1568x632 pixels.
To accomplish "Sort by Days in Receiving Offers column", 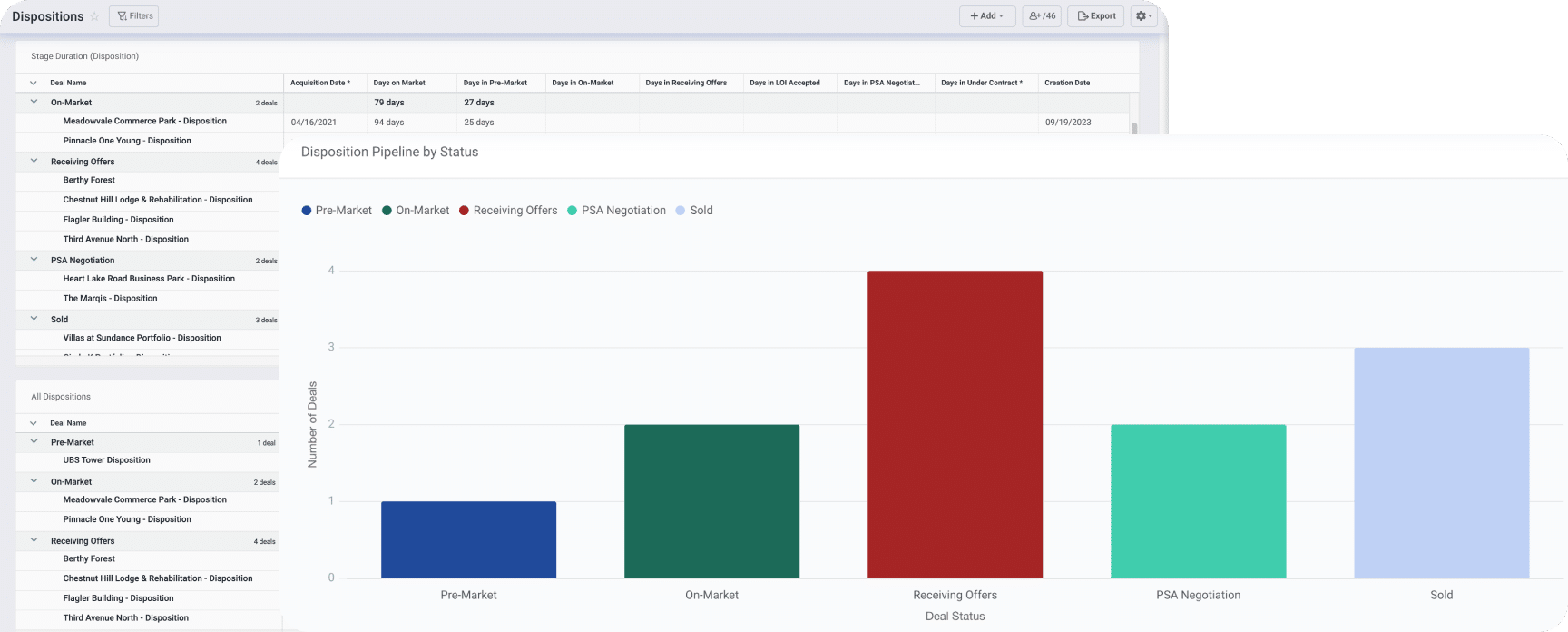I will coord(686,83).
